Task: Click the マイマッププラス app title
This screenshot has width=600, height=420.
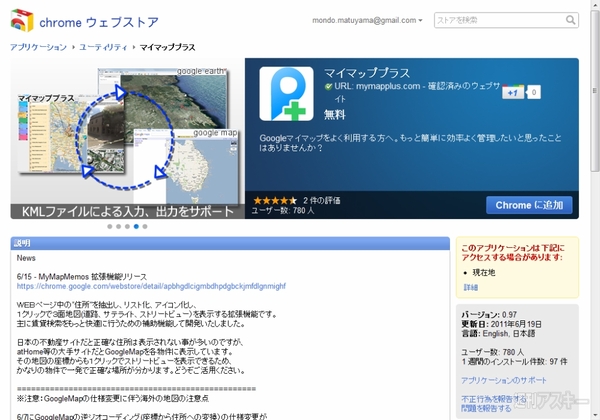Action: (x=367, y=73)
